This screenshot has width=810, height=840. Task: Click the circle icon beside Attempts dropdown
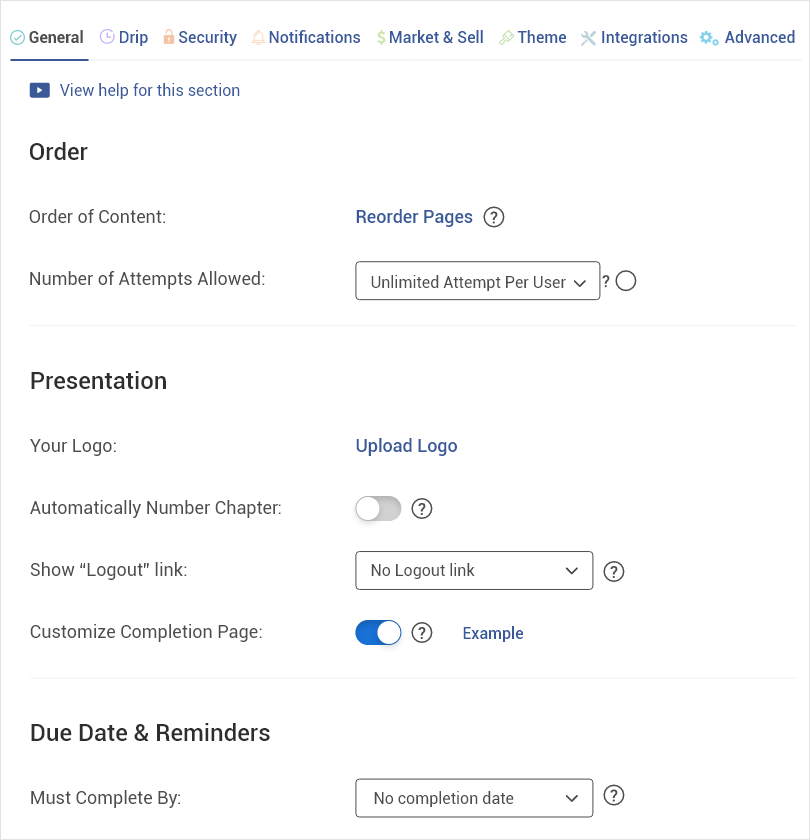tap(626, 281)
